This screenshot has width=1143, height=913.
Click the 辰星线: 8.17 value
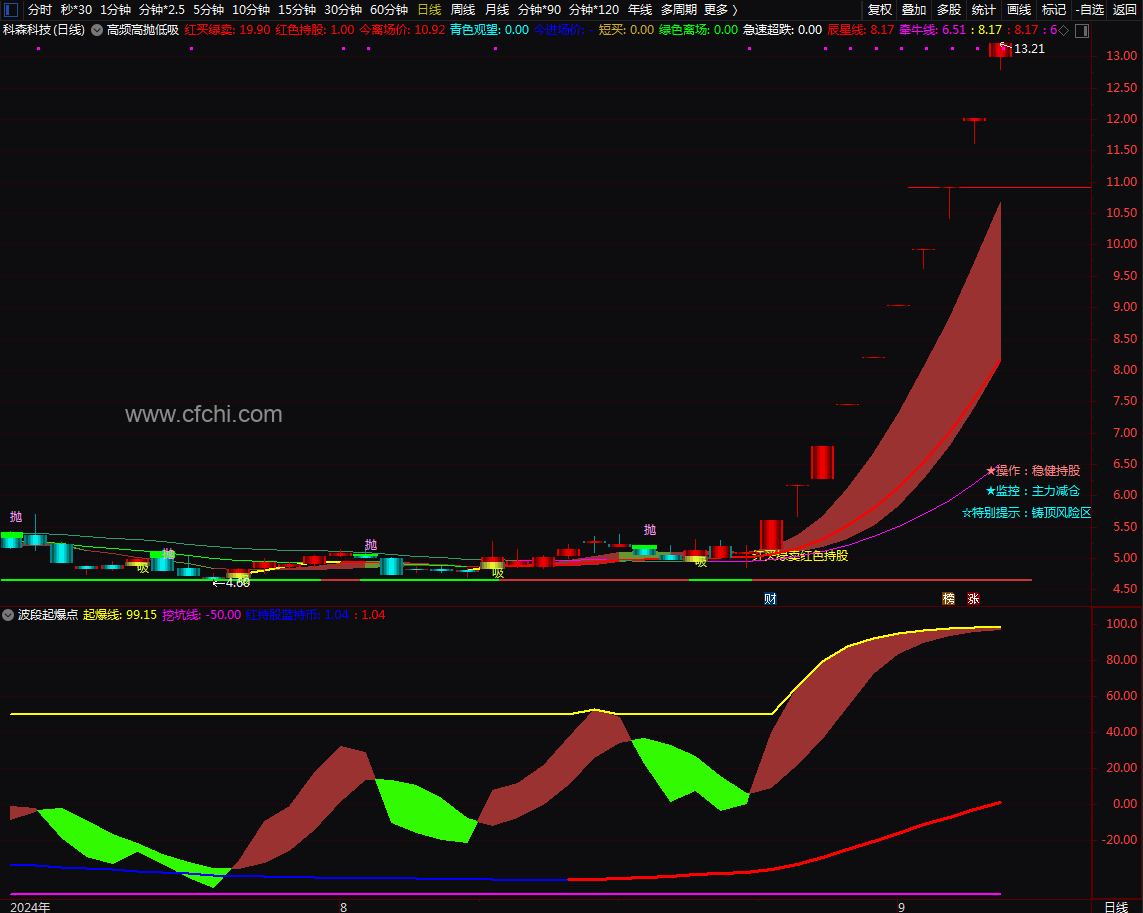coord(860,30)
